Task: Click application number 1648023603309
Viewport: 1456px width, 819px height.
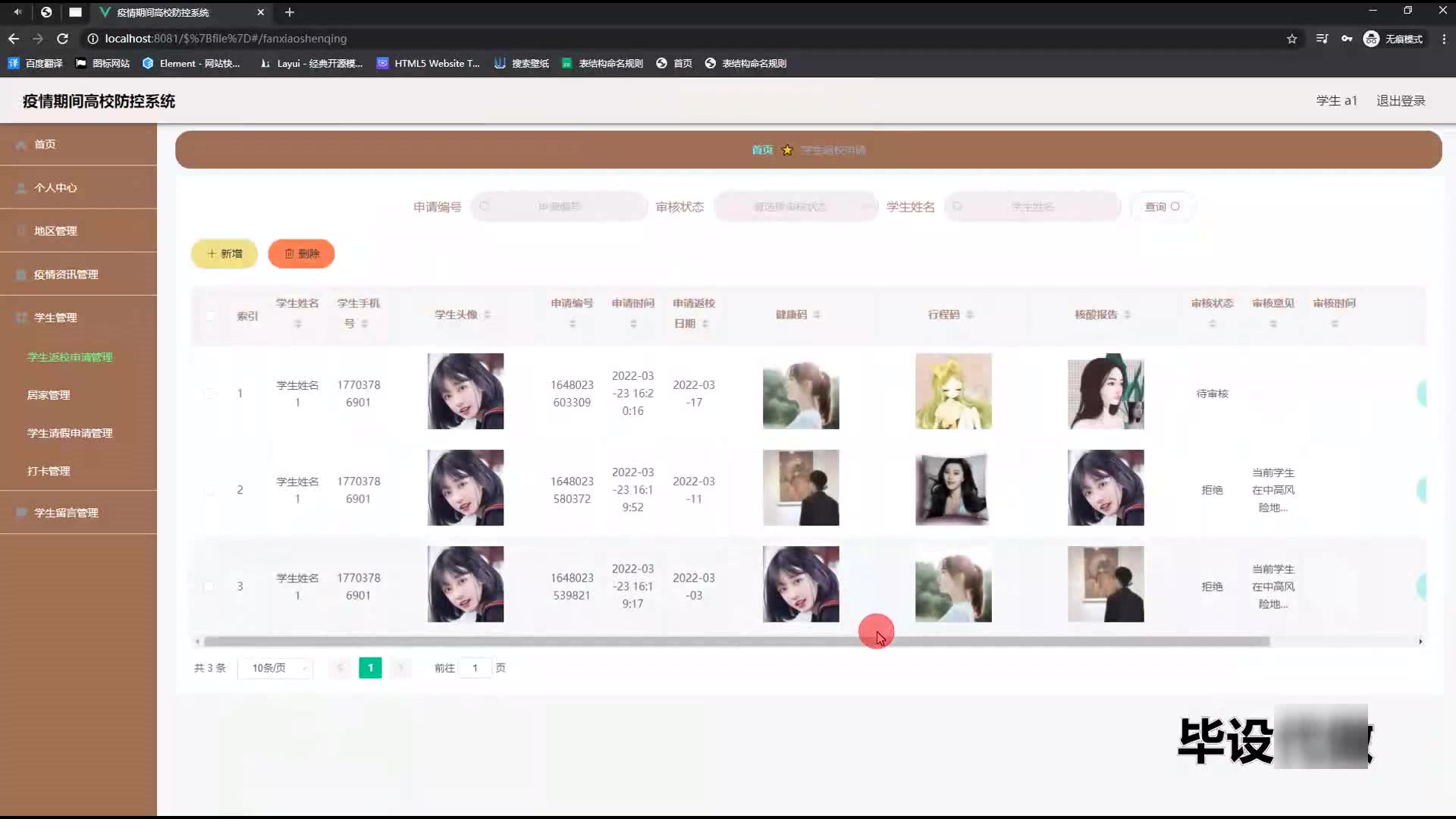Action: 572,394
